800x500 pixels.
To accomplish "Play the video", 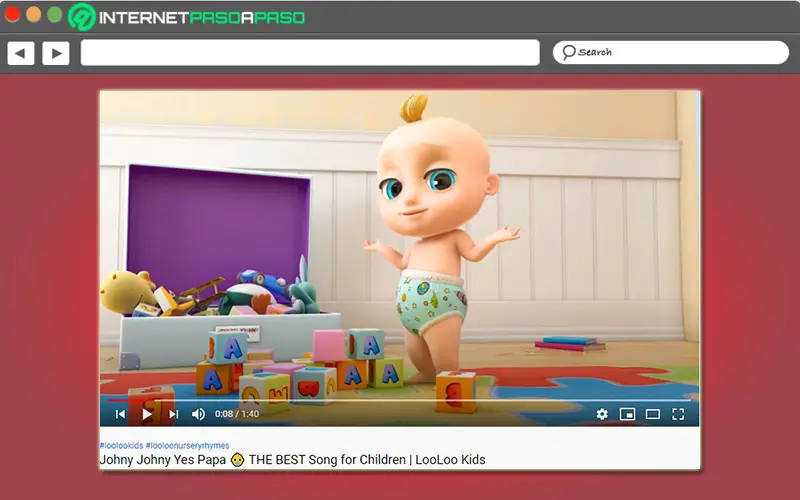I will point(147,414).
